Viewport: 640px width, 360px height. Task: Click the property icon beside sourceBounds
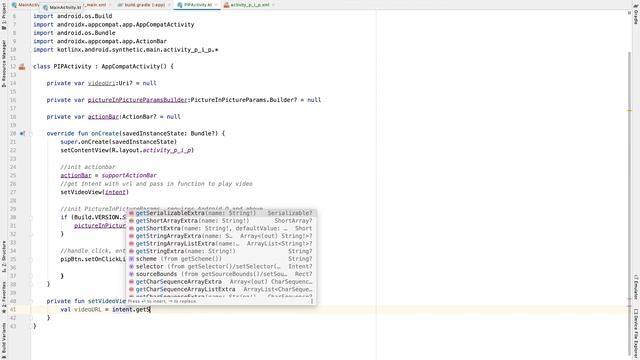tap(131, 274)
